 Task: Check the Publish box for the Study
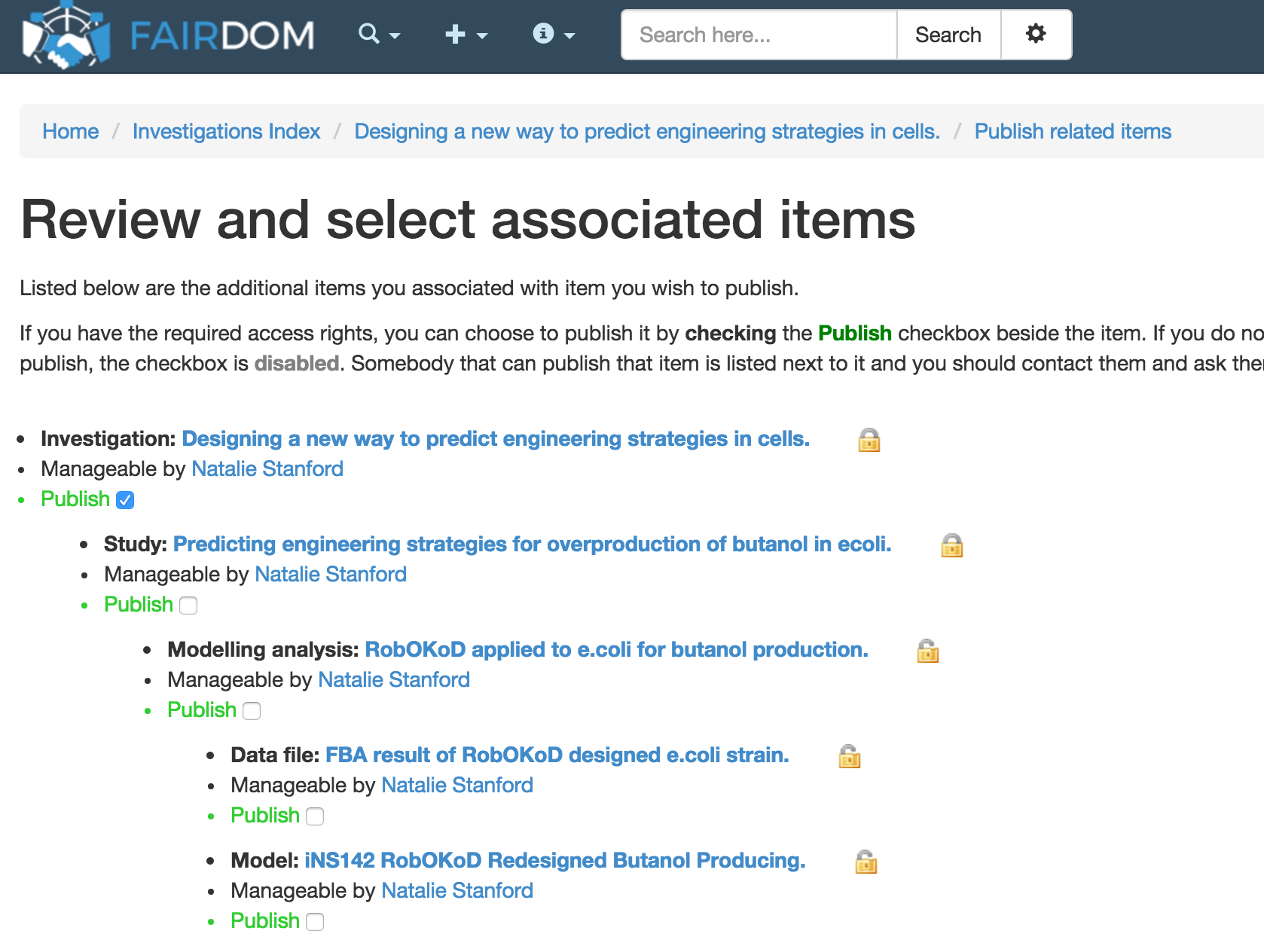click(x=189, y=606)
